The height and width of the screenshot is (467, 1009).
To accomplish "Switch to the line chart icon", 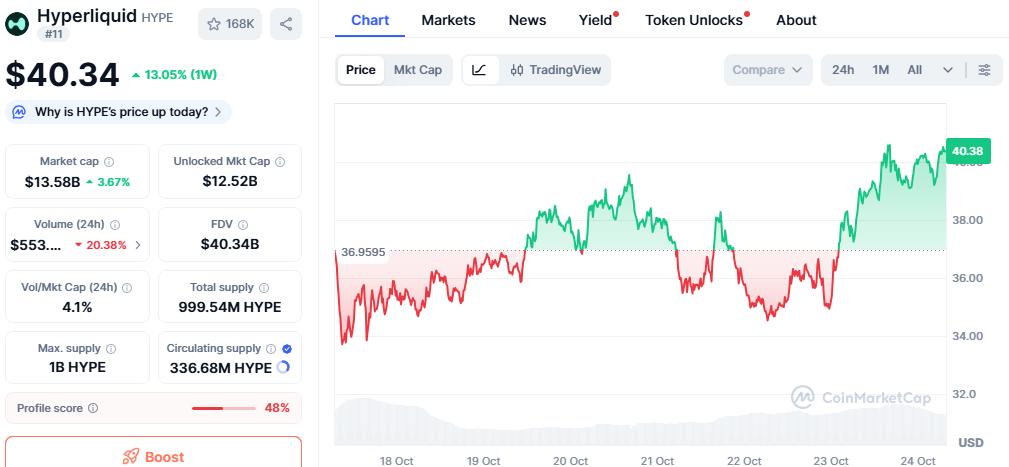I will tap(480, 70).
